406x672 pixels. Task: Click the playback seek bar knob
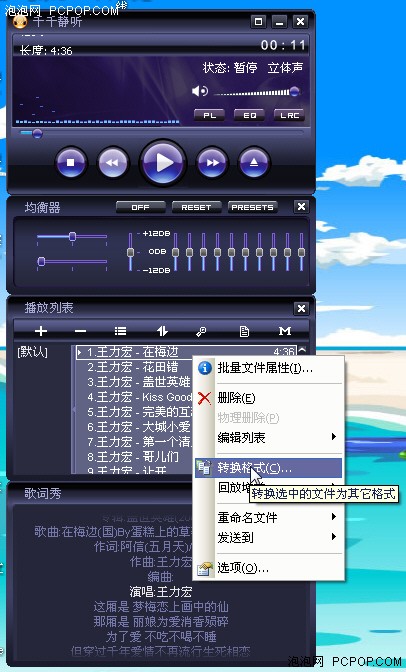point(37,134)
